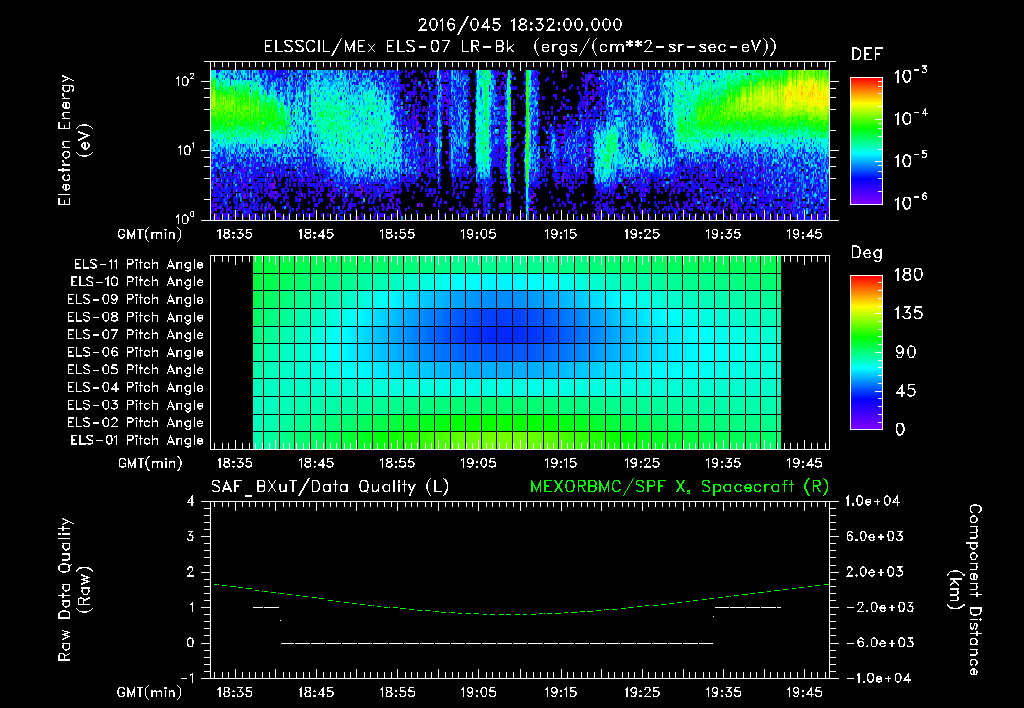
Task: Click the 18:45 tick under the bottom panel
Action: [316, 692]
